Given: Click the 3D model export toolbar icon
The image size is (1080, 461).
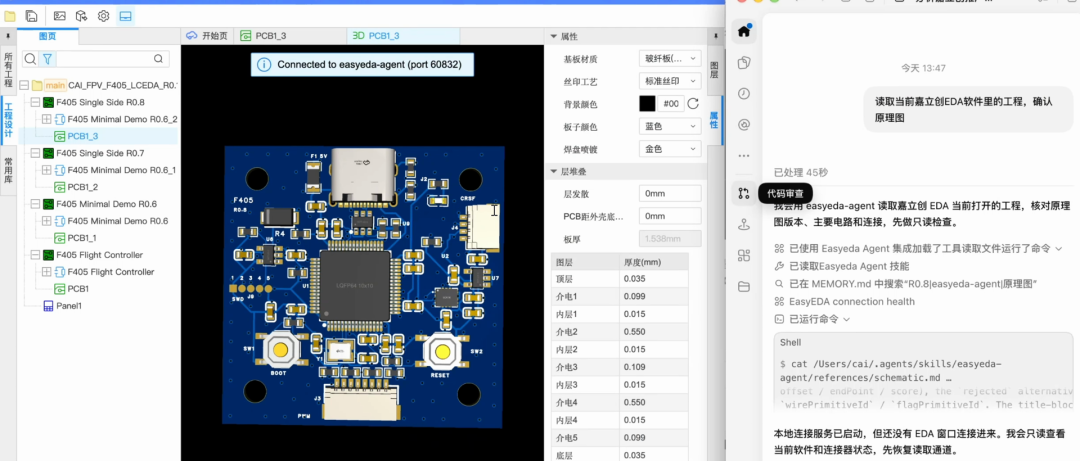Looking at the screenshot, I should [81, 15].
